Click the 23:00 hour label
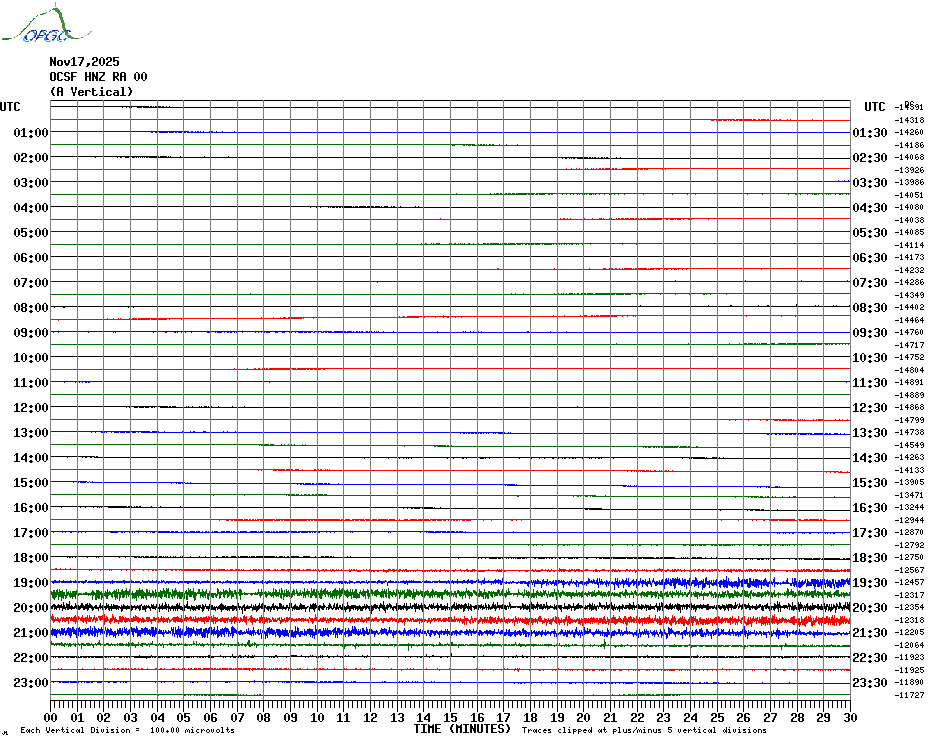This screenshot has width=930, height=744. point(31,683)
